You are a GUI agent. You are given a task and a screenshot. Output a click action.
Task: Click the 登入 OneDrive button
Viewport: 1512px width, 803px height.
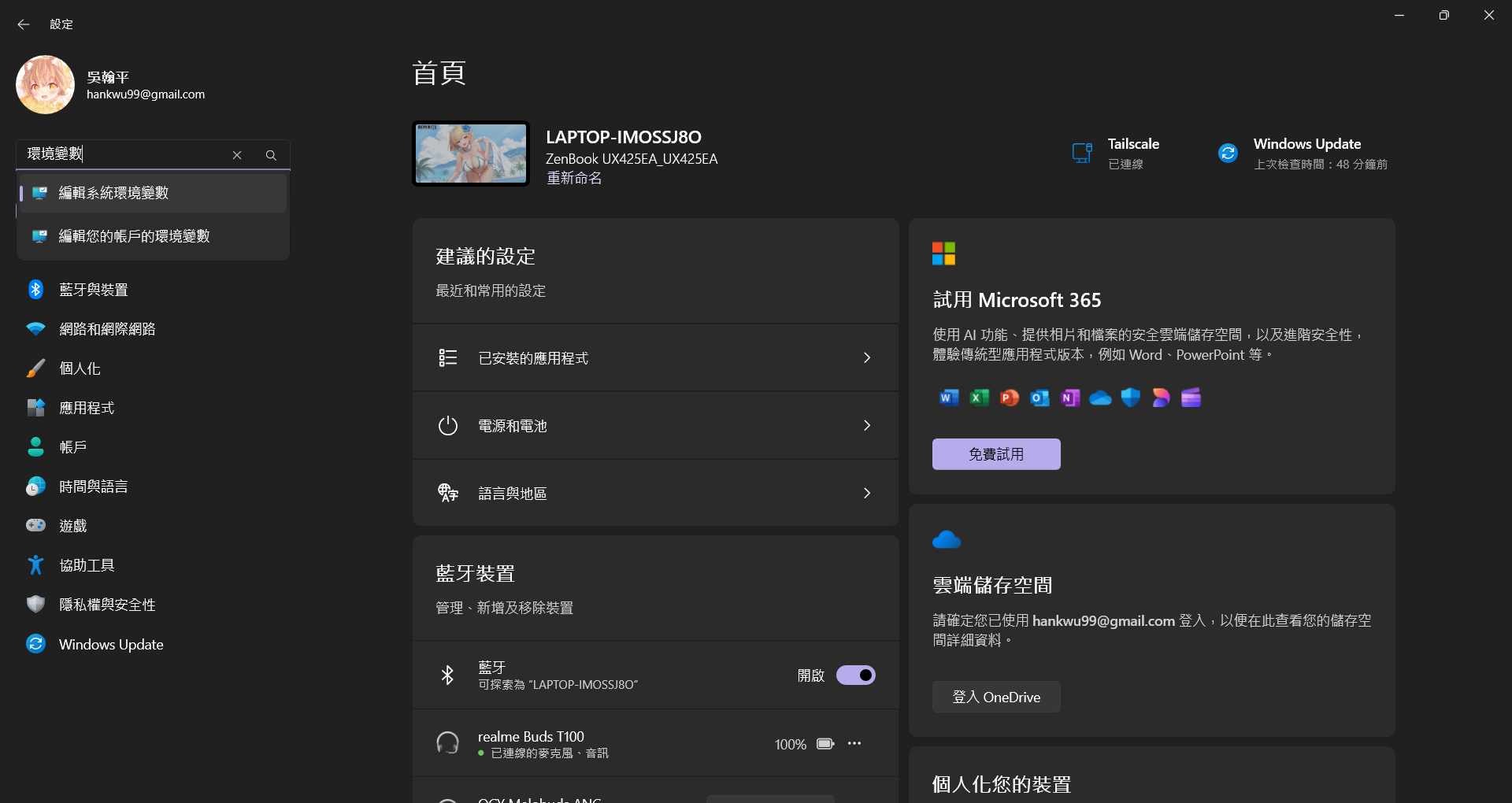[996, 697]
